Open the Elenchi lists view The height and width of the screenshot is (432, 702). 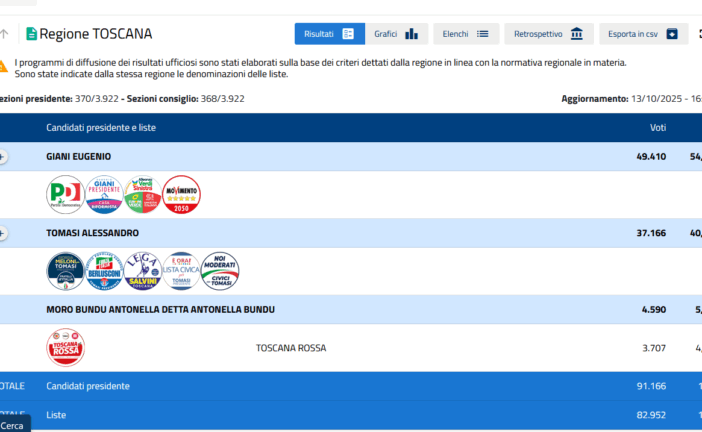point(465,34)
